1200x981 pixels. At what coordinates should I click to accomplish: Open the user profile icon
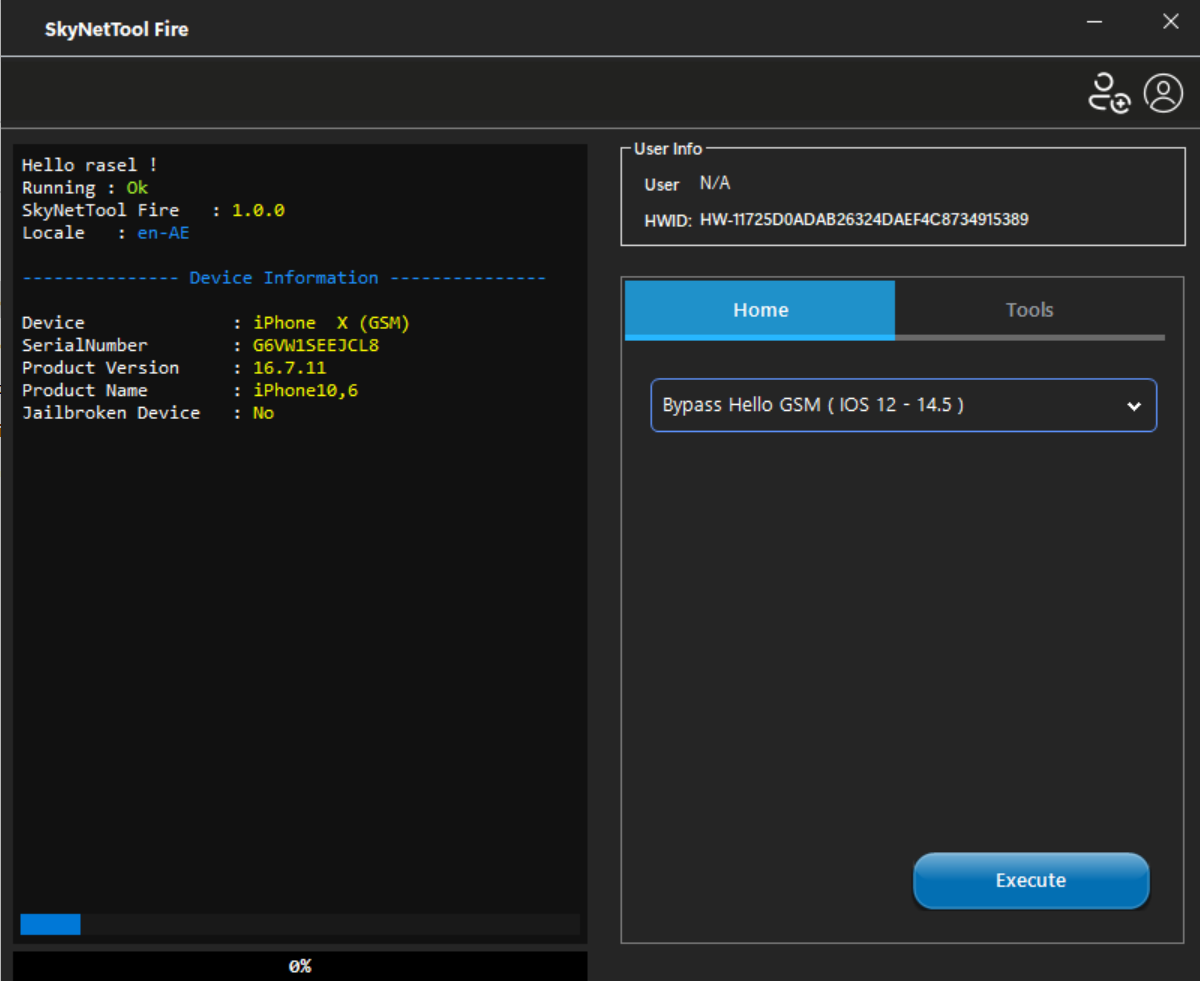point(1163,93)
